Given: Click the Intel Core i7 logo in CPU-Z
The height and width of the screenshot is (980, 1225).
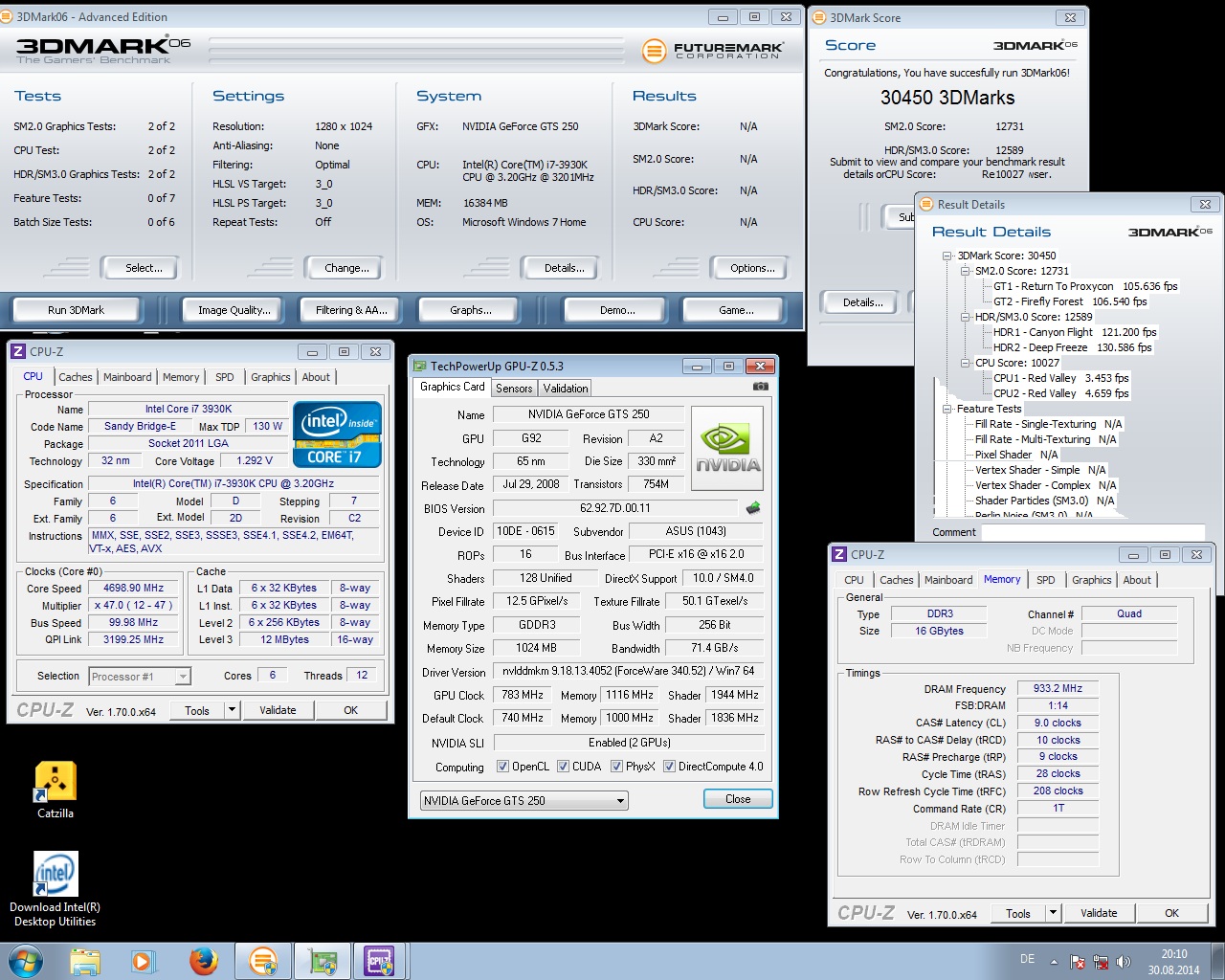Looking at the screenshot, I should [338, 434].
